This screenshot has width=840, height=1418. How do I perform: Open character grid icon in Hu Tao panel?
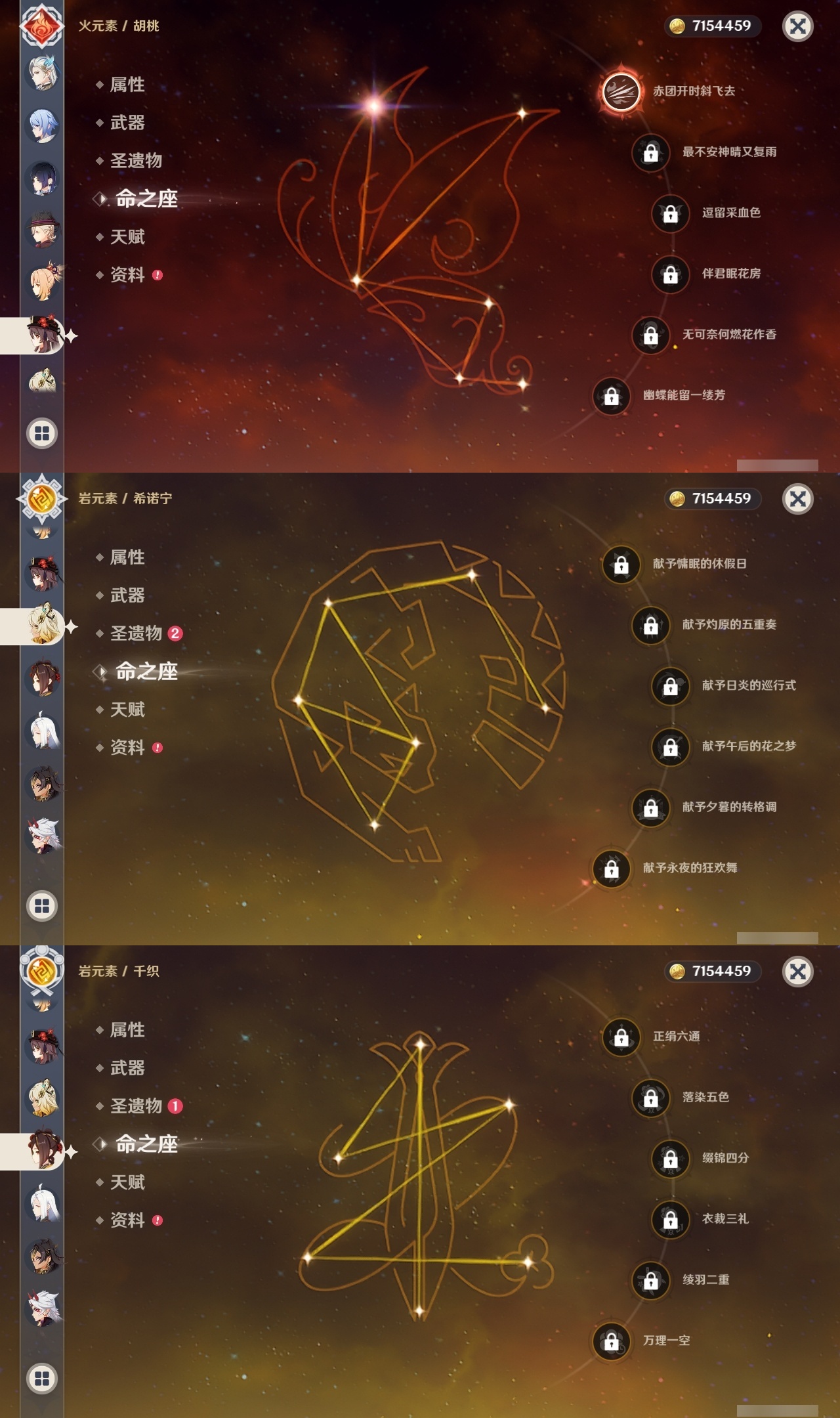pyautogui.click(x=42, y=433)
